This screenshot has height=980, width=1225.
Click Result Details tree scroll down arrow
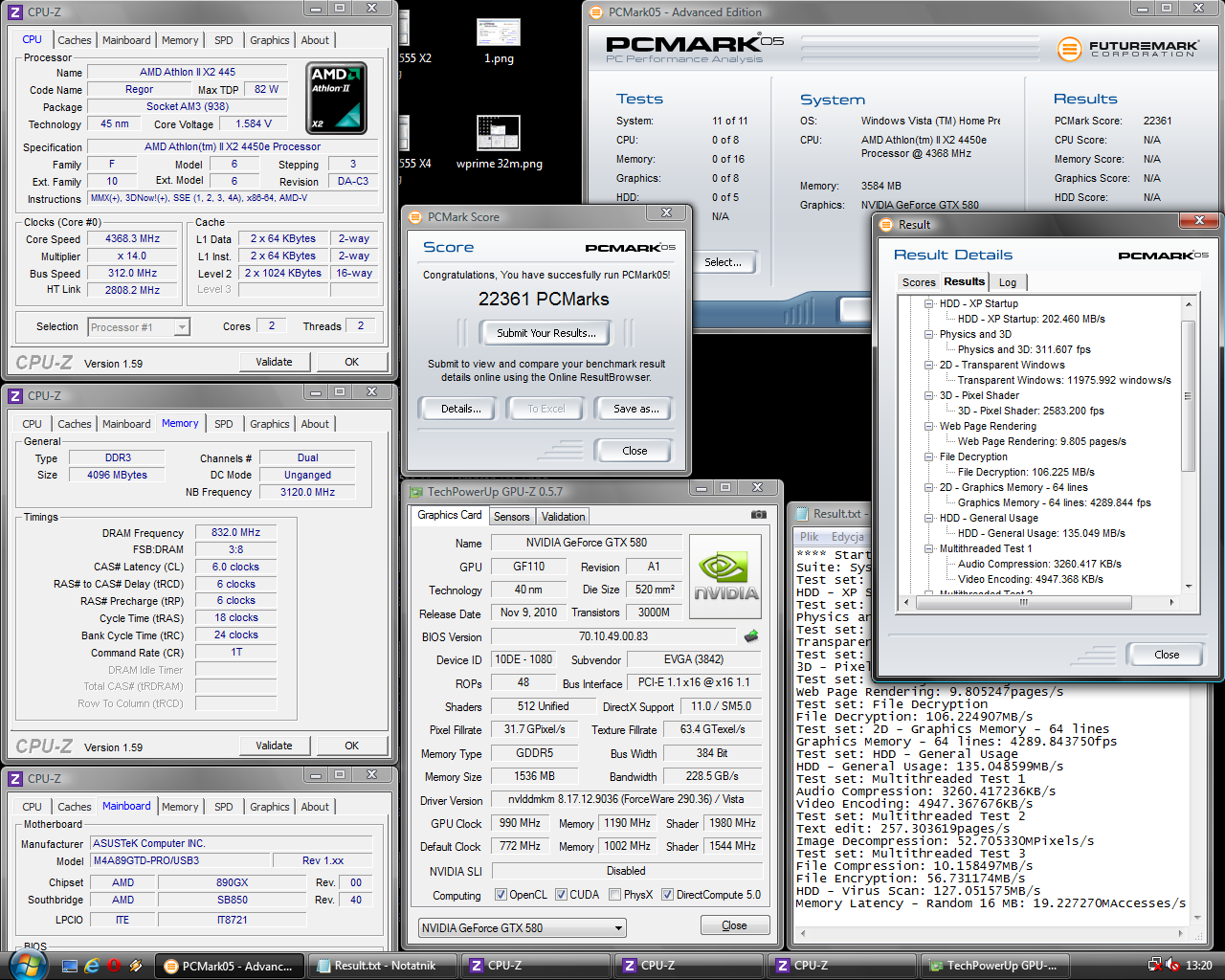click(1189, 587)
